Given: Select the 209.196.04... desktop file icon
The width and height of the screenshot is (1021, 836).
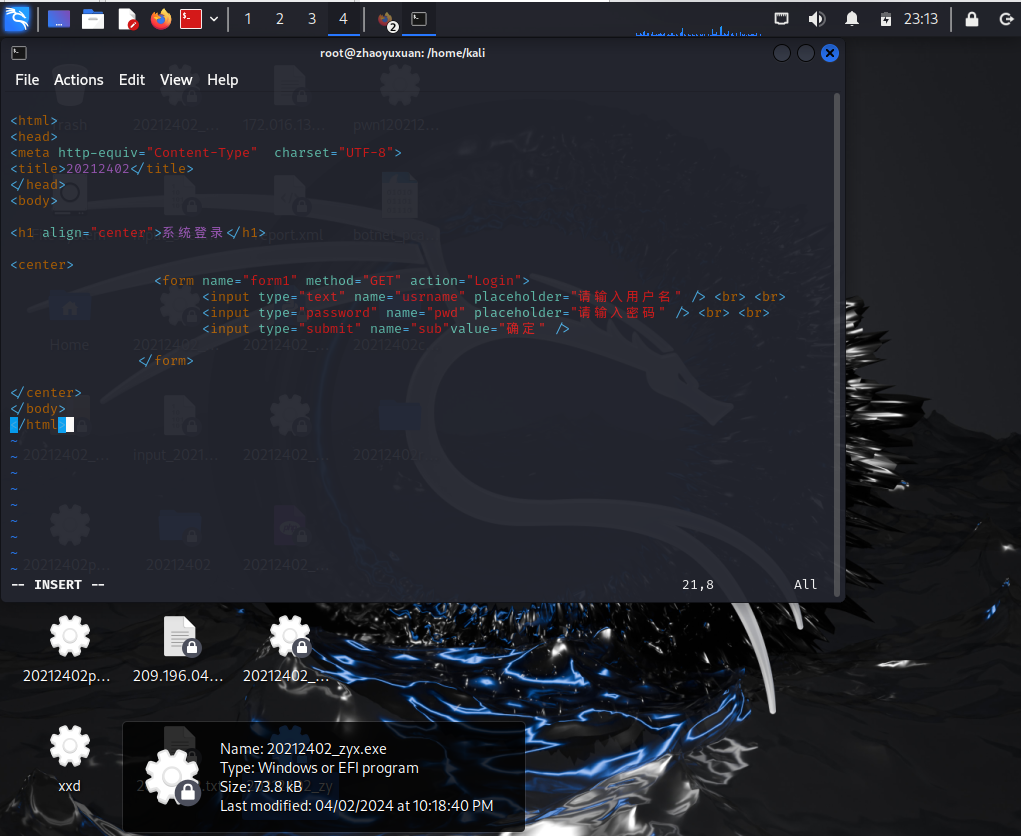Looking at the screenshot, I should [x=178, y=649].
